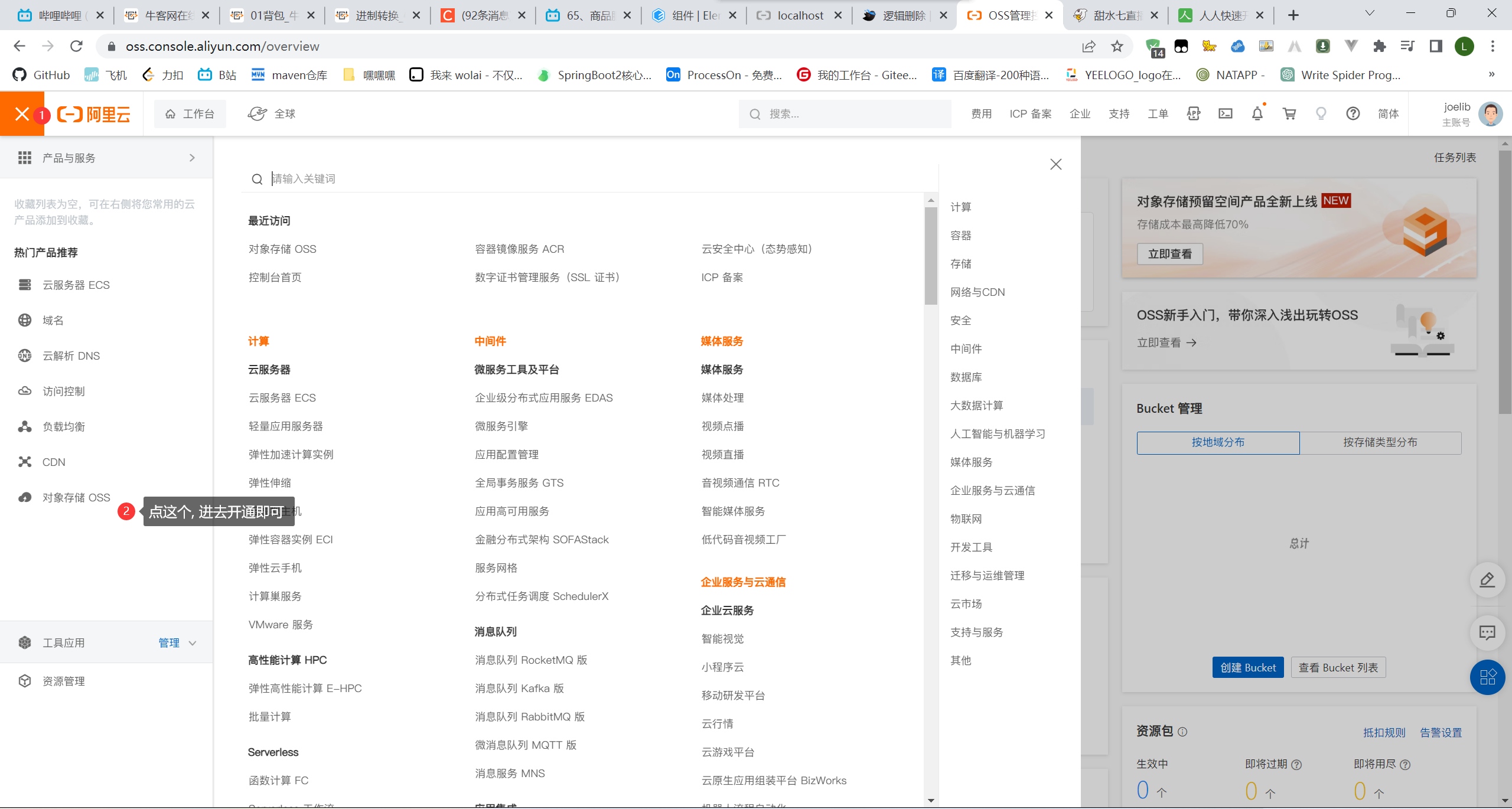Open 域名 in the sidebar
This screenshot has height=809, width=1512.
[x=53, y=320]
